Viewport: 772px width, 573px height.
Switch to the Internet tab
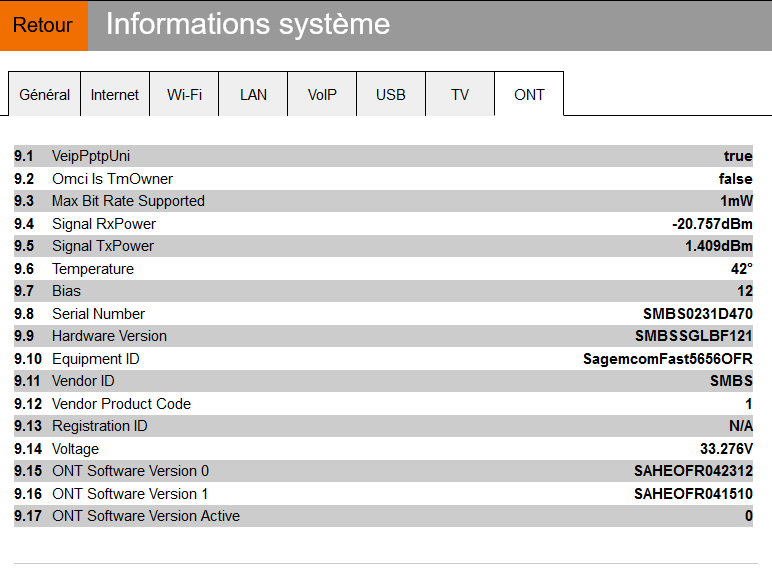tap(115, 95)
